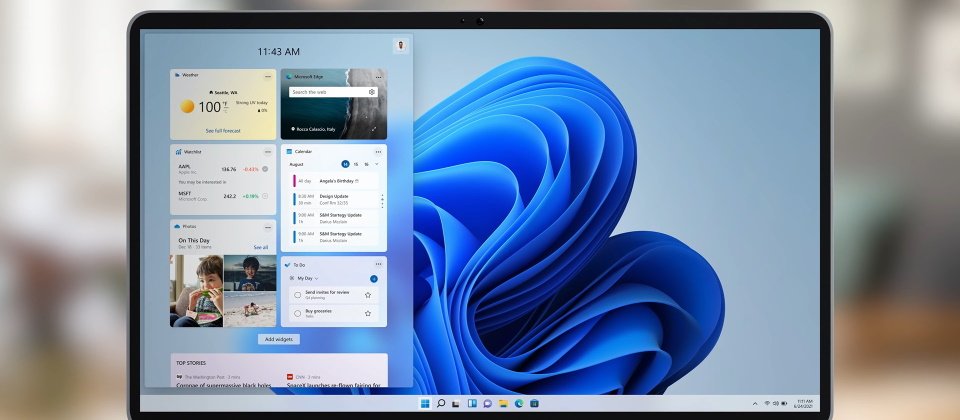The width and height of the screenshot is (960, 420).
Task: Click the Search the web field
Action: click(x=333, y=92)
